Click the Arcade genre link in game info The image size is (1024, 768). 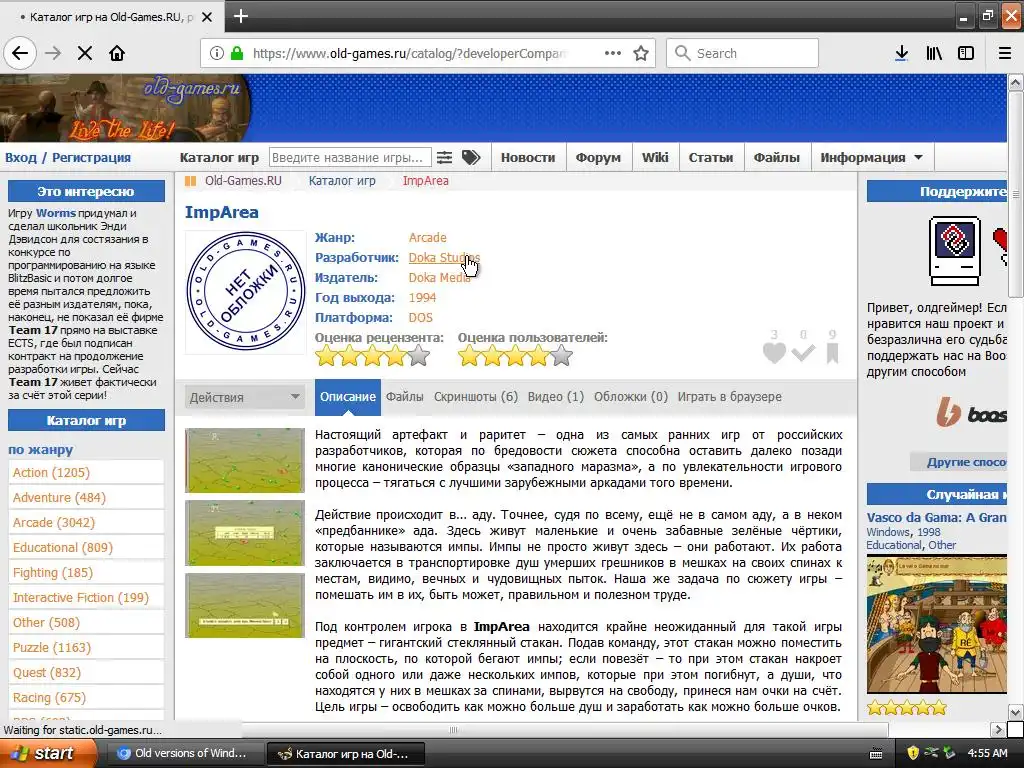pos(428,238)
